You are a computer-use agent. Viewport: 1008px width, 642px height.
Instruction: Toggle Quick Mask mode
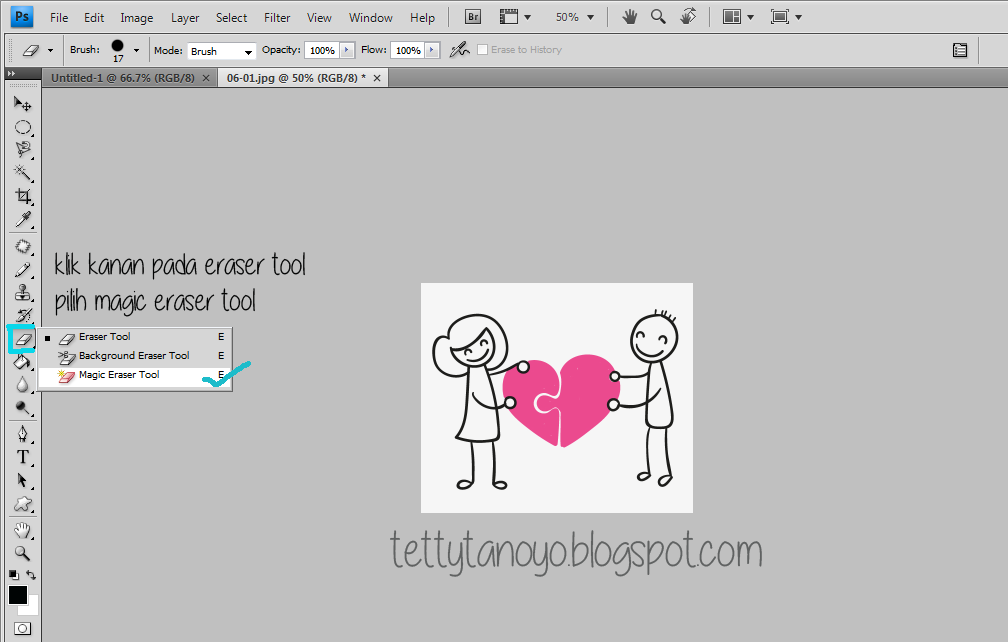(22, 629)
